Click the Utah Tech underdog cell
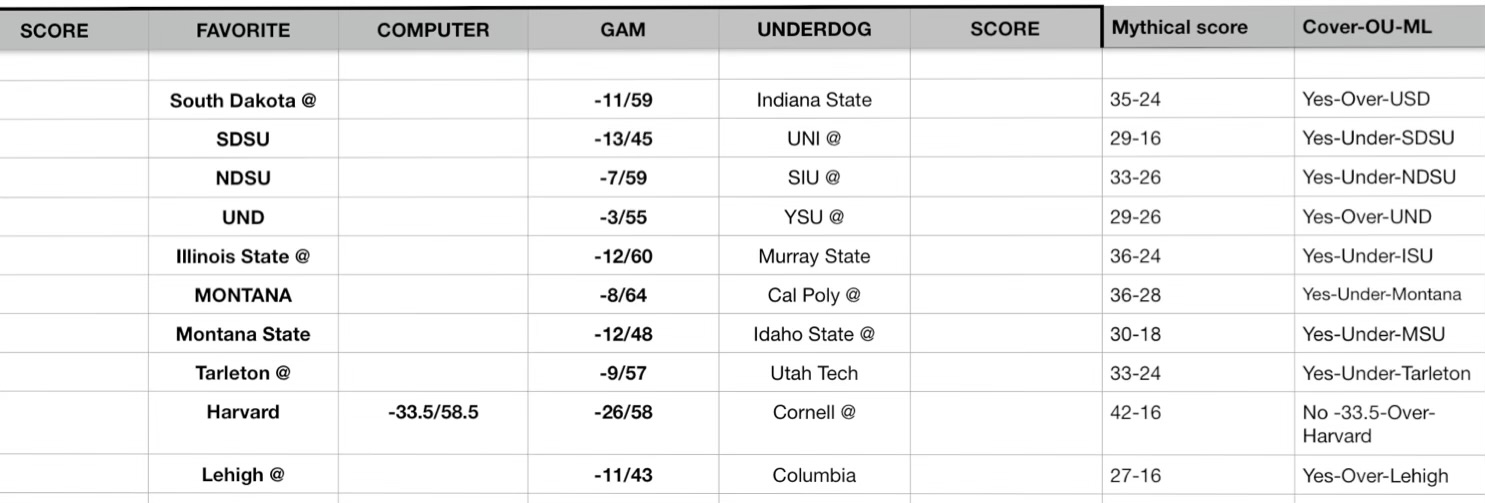This screenshot has height=503, width=1485. [813, 374]
